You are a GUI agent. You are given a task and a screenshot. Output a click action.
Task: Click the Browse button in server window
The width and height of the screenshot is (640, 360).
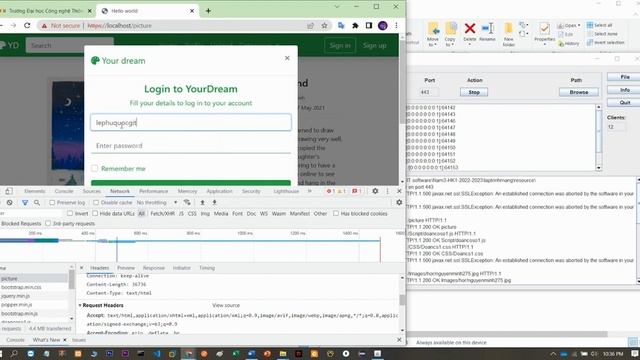pos(579,92)
